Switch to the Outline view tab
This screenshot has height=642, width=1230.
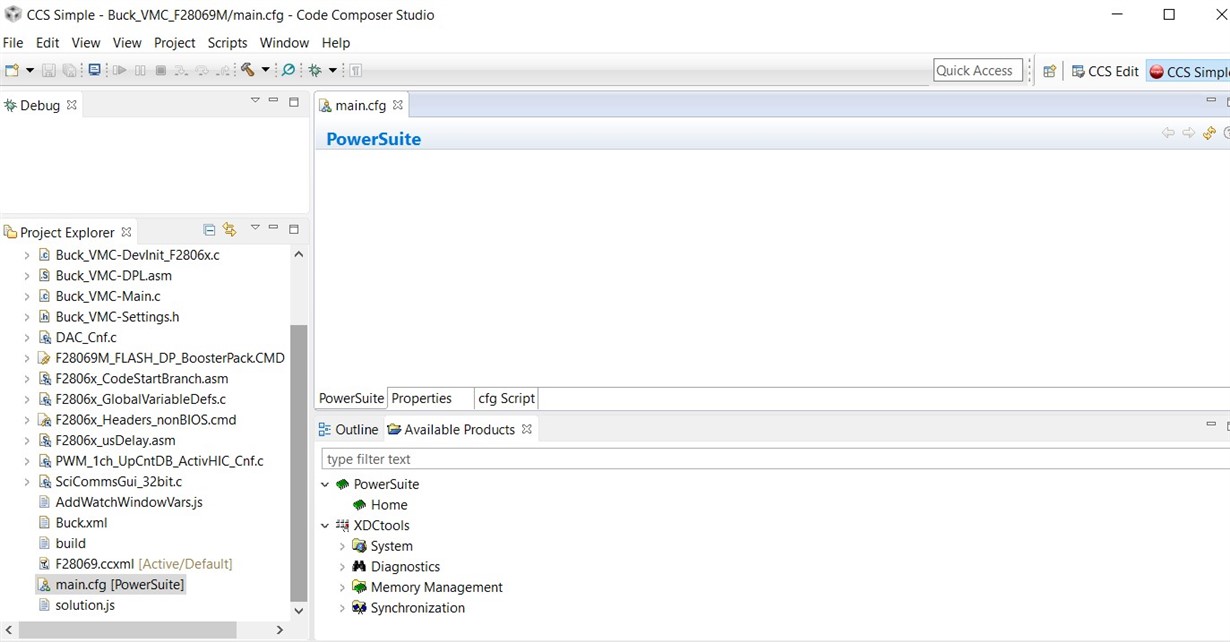[348, 429]
